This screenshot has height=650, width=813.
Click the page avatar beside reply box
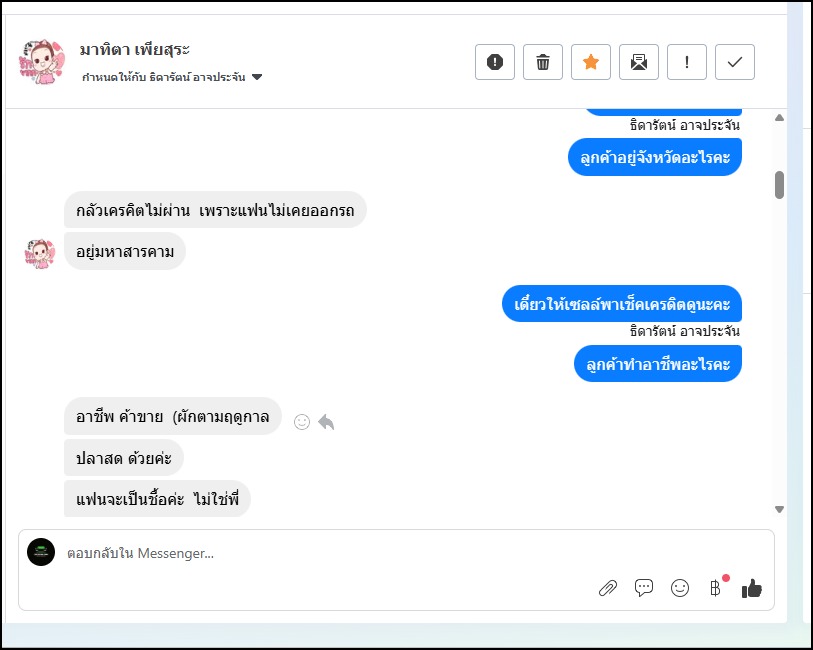pos(41,552)
